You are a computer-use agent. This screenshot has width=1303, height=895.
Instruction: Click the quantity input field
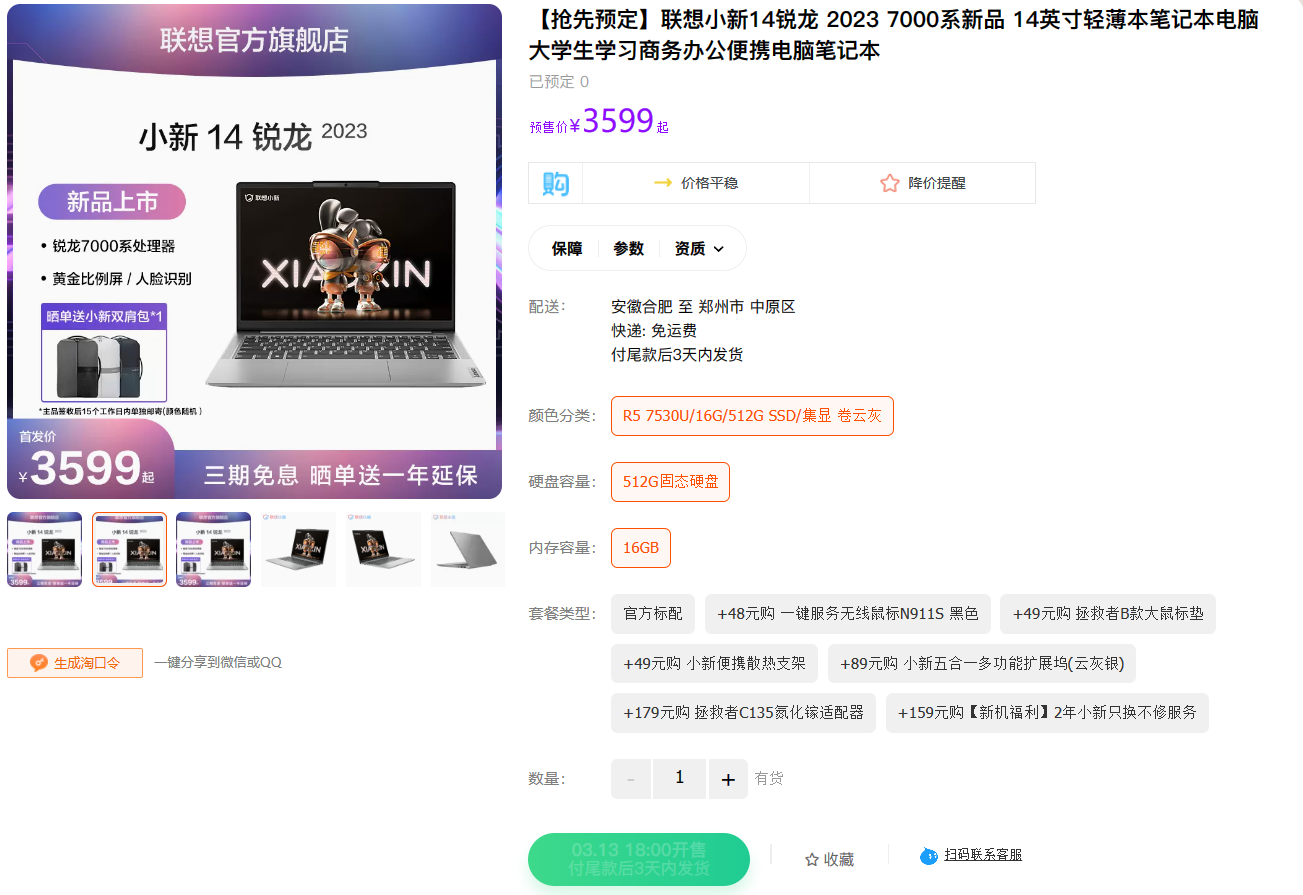pos(680,779)
